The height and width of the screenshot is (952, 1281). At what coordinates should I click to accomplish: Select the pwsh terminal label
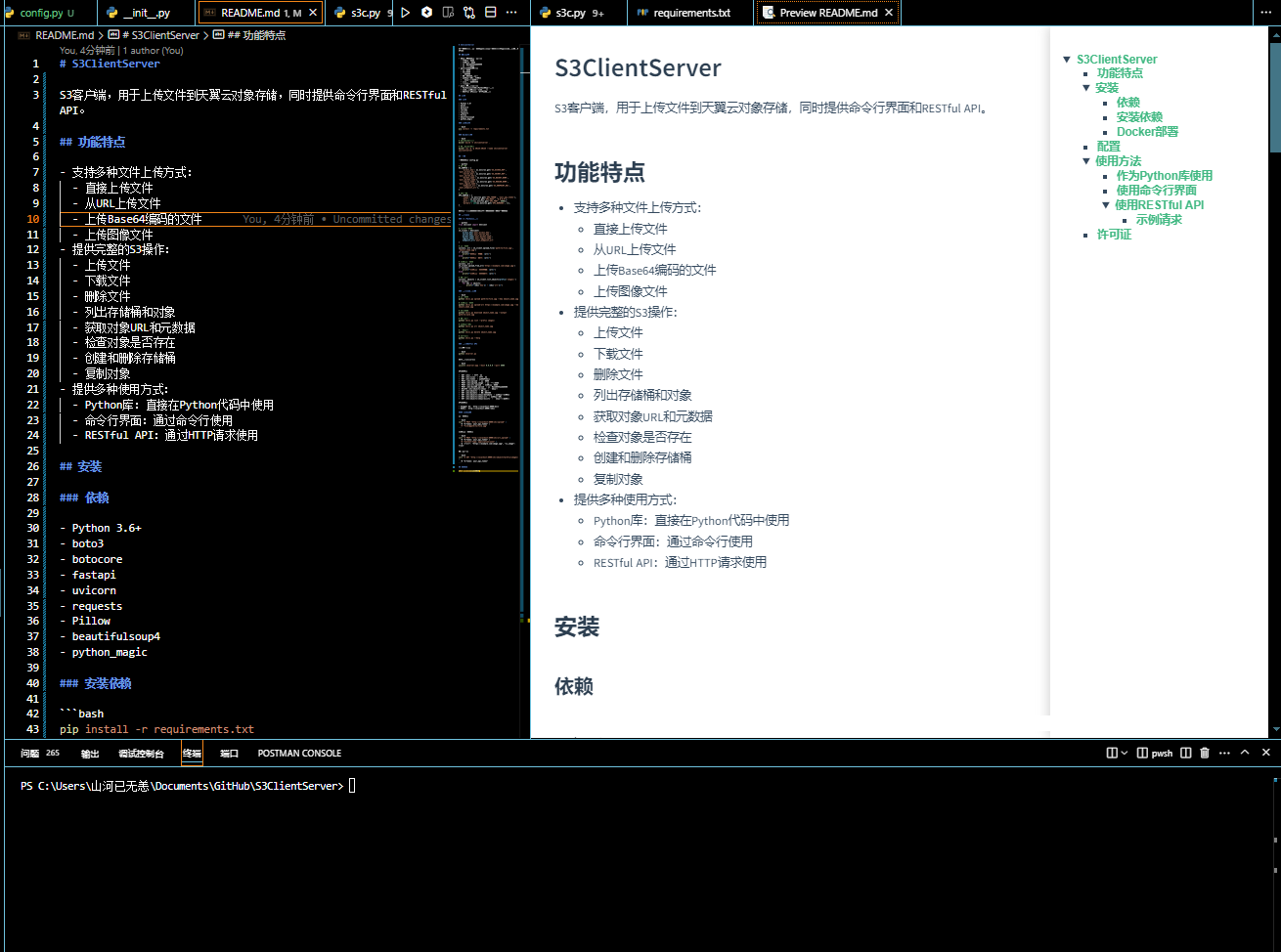tap(1156, 753)
